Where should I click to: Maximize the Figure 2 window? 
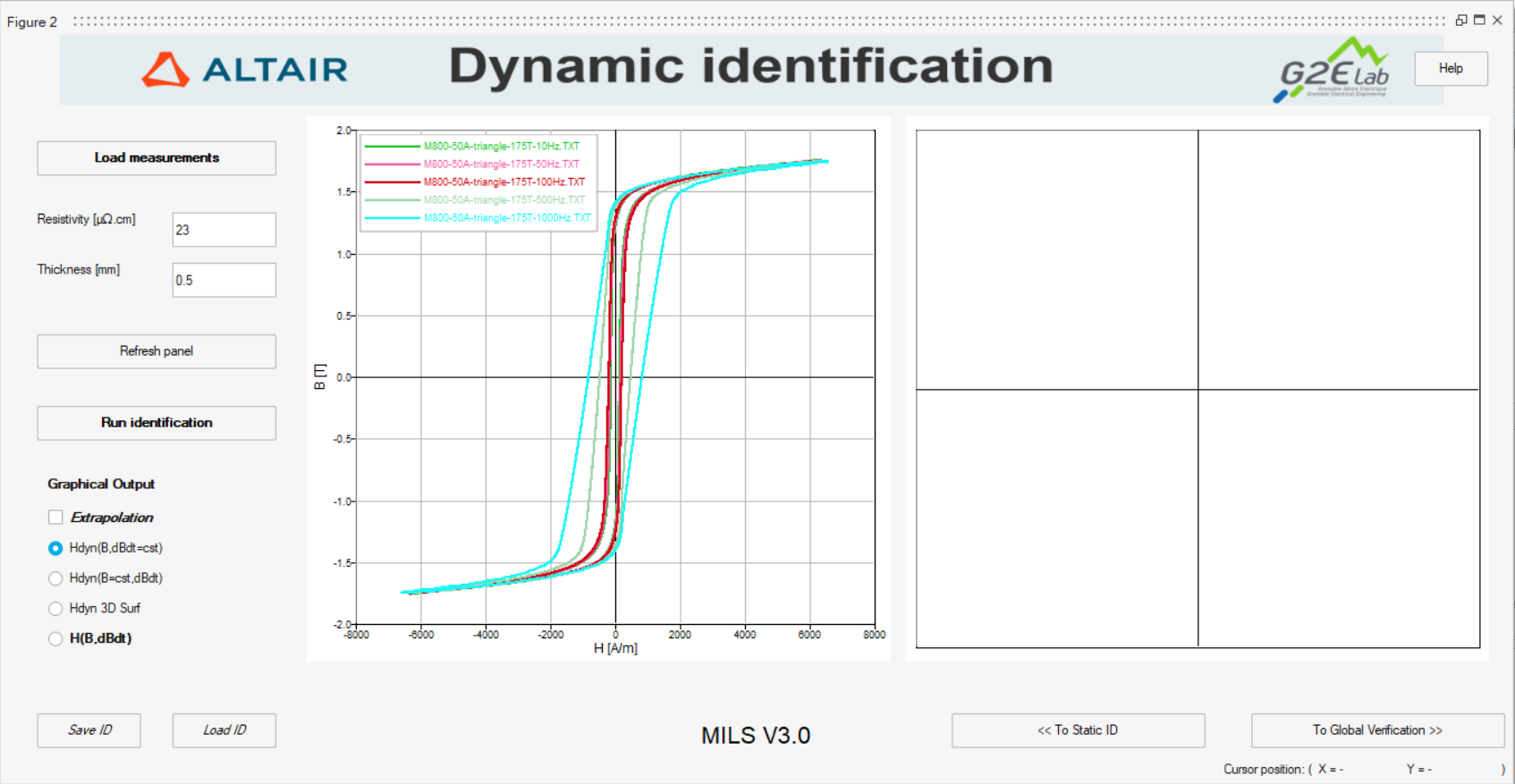(1479, 21)
